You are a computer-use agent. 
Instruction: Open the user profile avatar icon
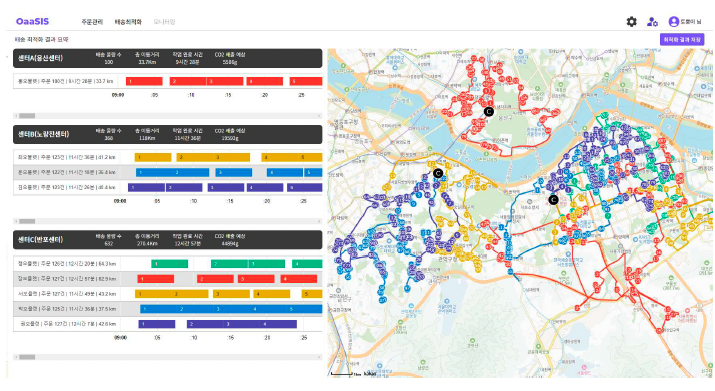tap(674, 21)
